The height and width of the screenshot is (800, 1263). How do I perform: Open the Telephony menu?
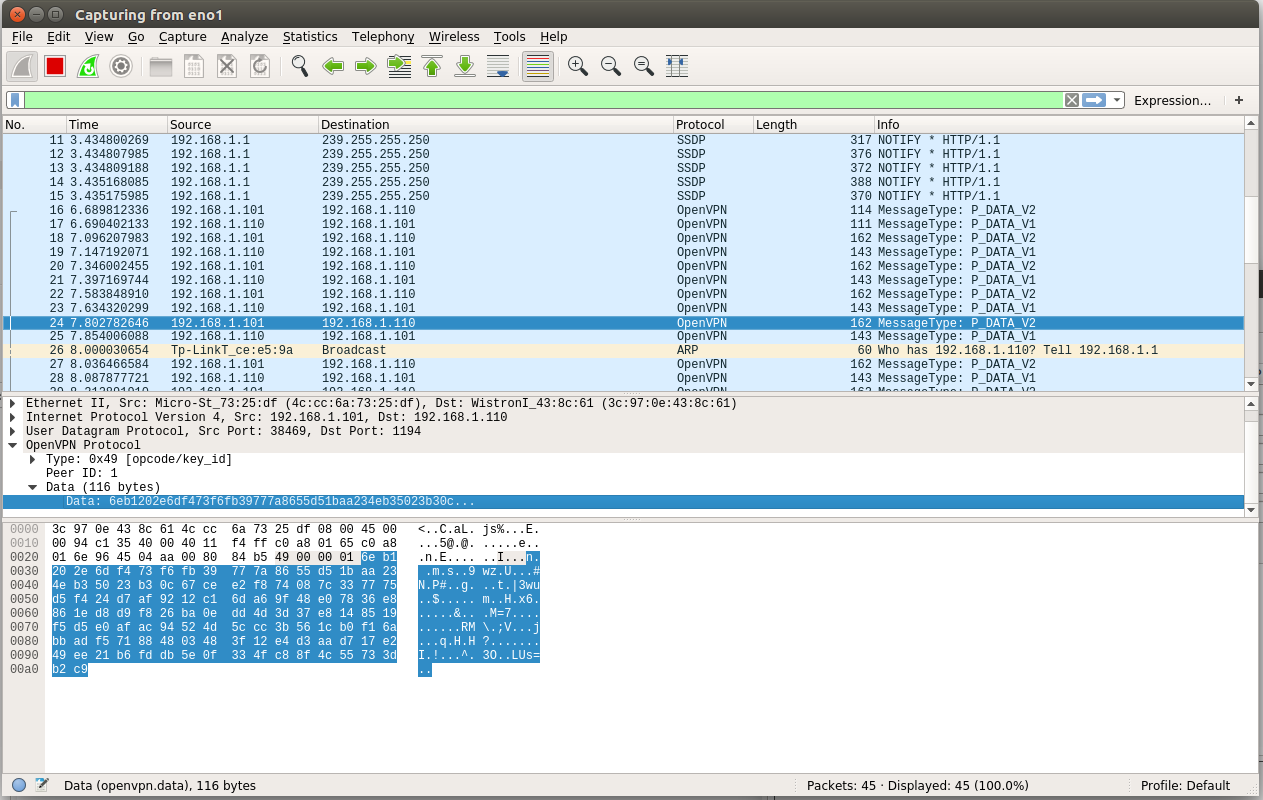[x=383, y=37]
